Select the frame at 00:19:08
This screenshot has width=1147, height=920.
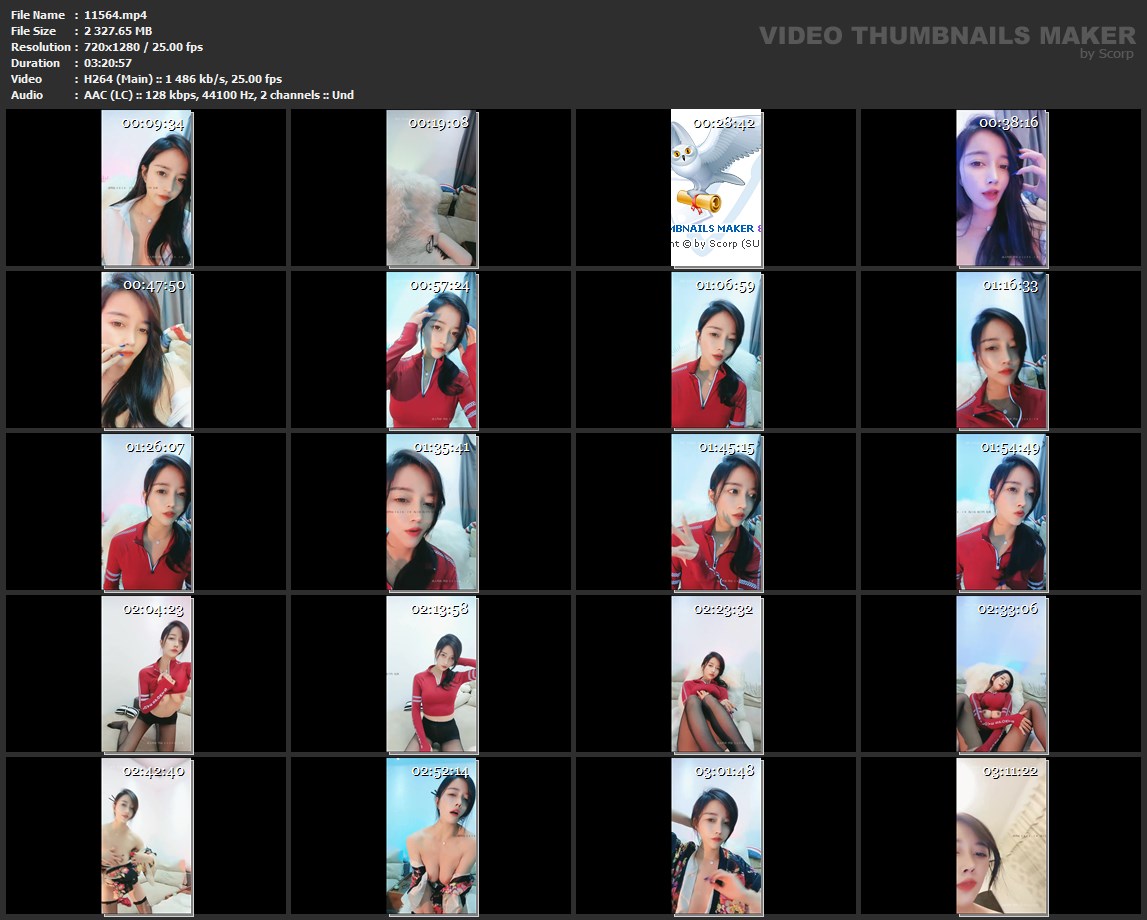[432, 188]
